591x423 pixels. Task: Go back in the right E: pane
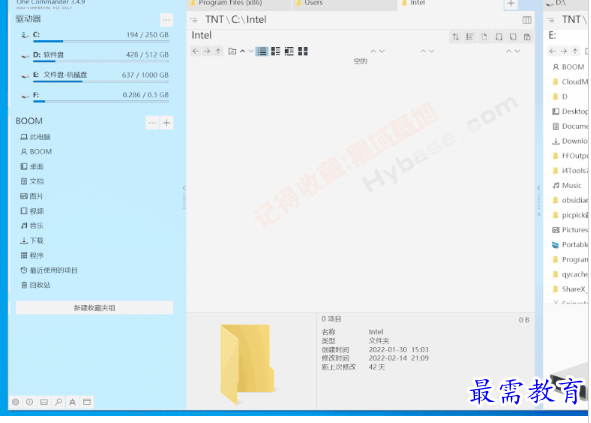click(553, 51)
